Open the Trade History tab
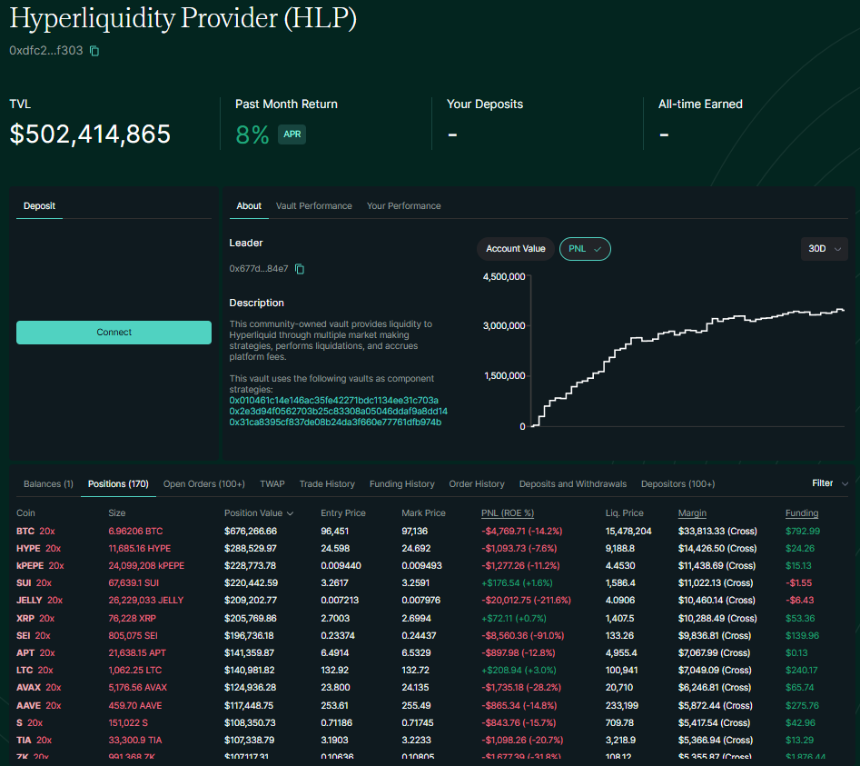860x766 pixels. tap(327, 484)
